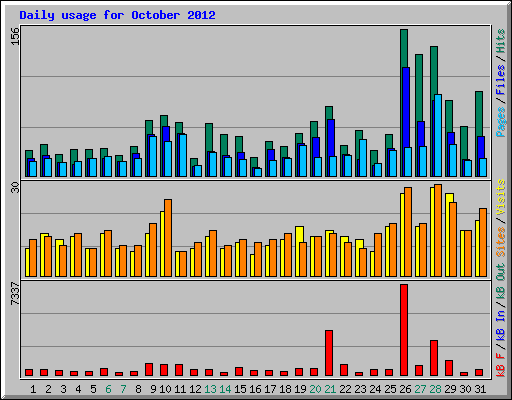The width and height of the screenshot is (512, 400).
Task: Click the green day 14 label on the x-axis
Action: pyautogui.click(x=225, y=389)
